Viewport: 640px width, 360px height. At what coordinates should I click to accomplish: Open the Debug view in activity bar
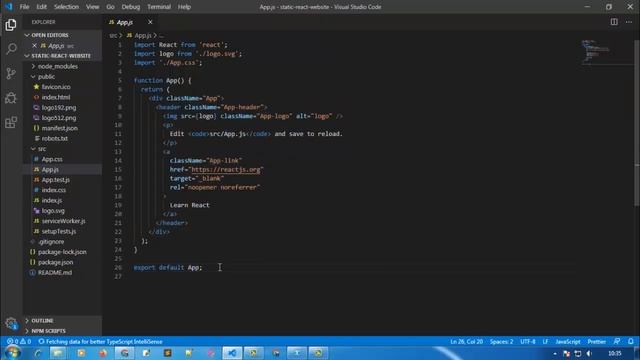pos(11,98)
